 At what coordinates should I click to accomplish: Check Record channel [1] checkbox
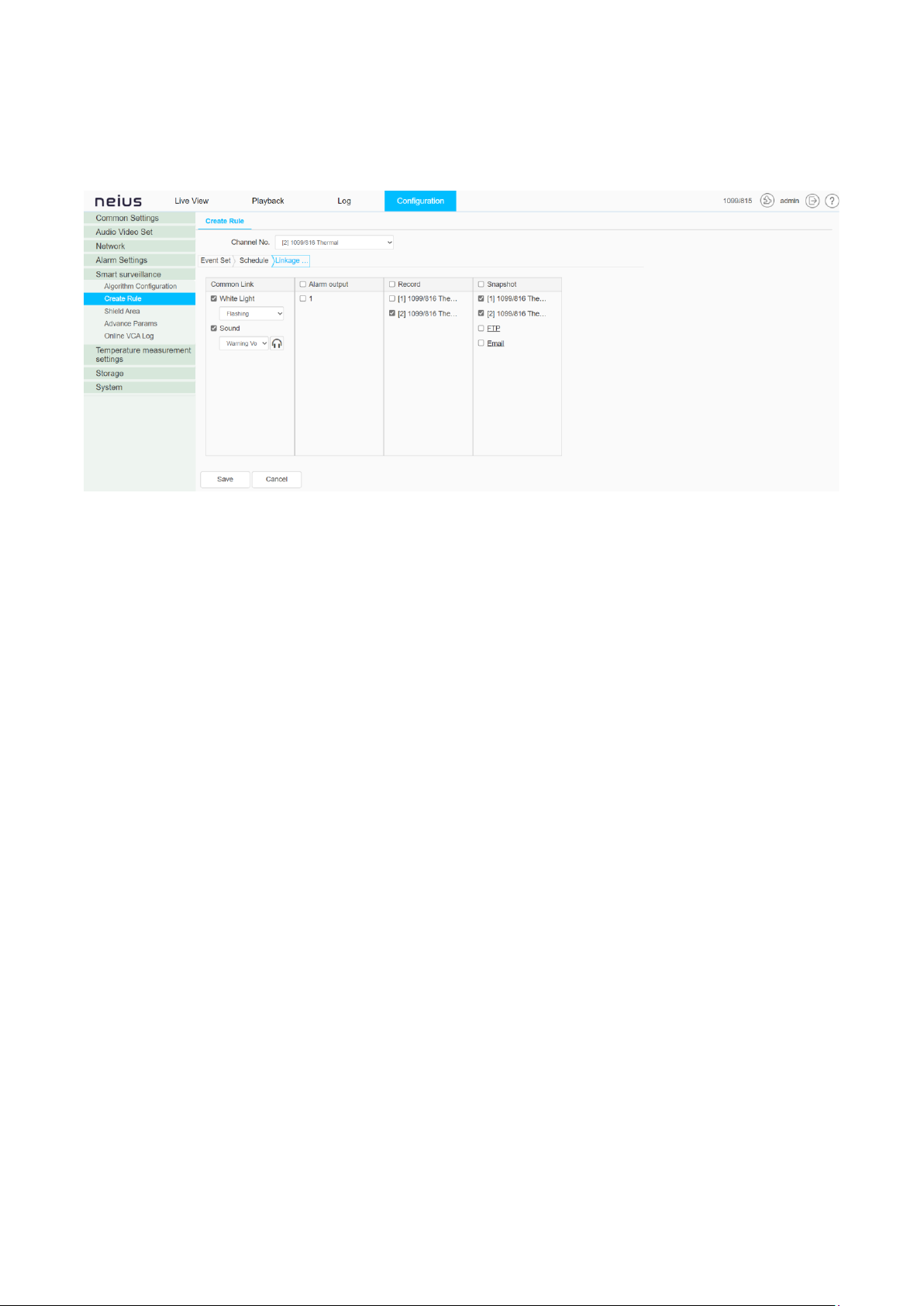pyautogui.click(x=392, y=298)
